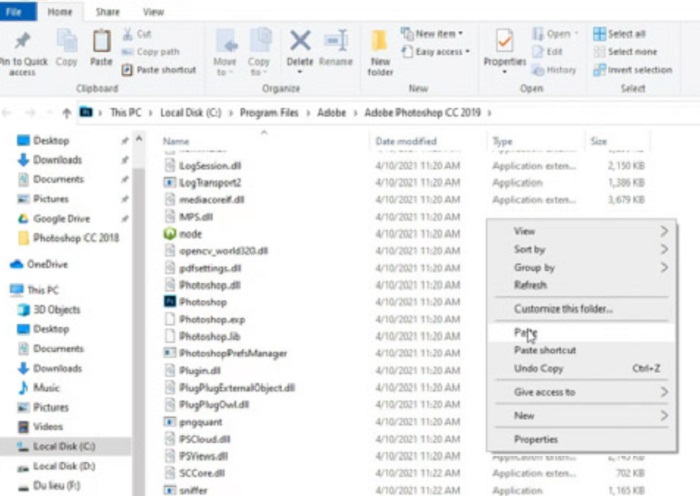Select the Home tab
The width and height of the screenshot is (700, 496).
(60, 12)
